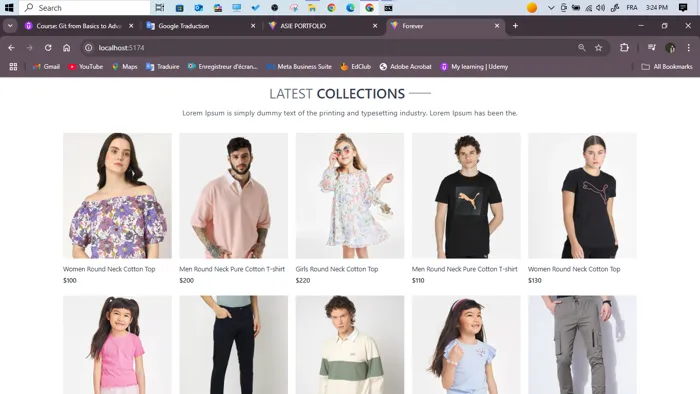Go to the browser home page icon
This screenshot has height=394, width=700.
click(x=67, y=48)
